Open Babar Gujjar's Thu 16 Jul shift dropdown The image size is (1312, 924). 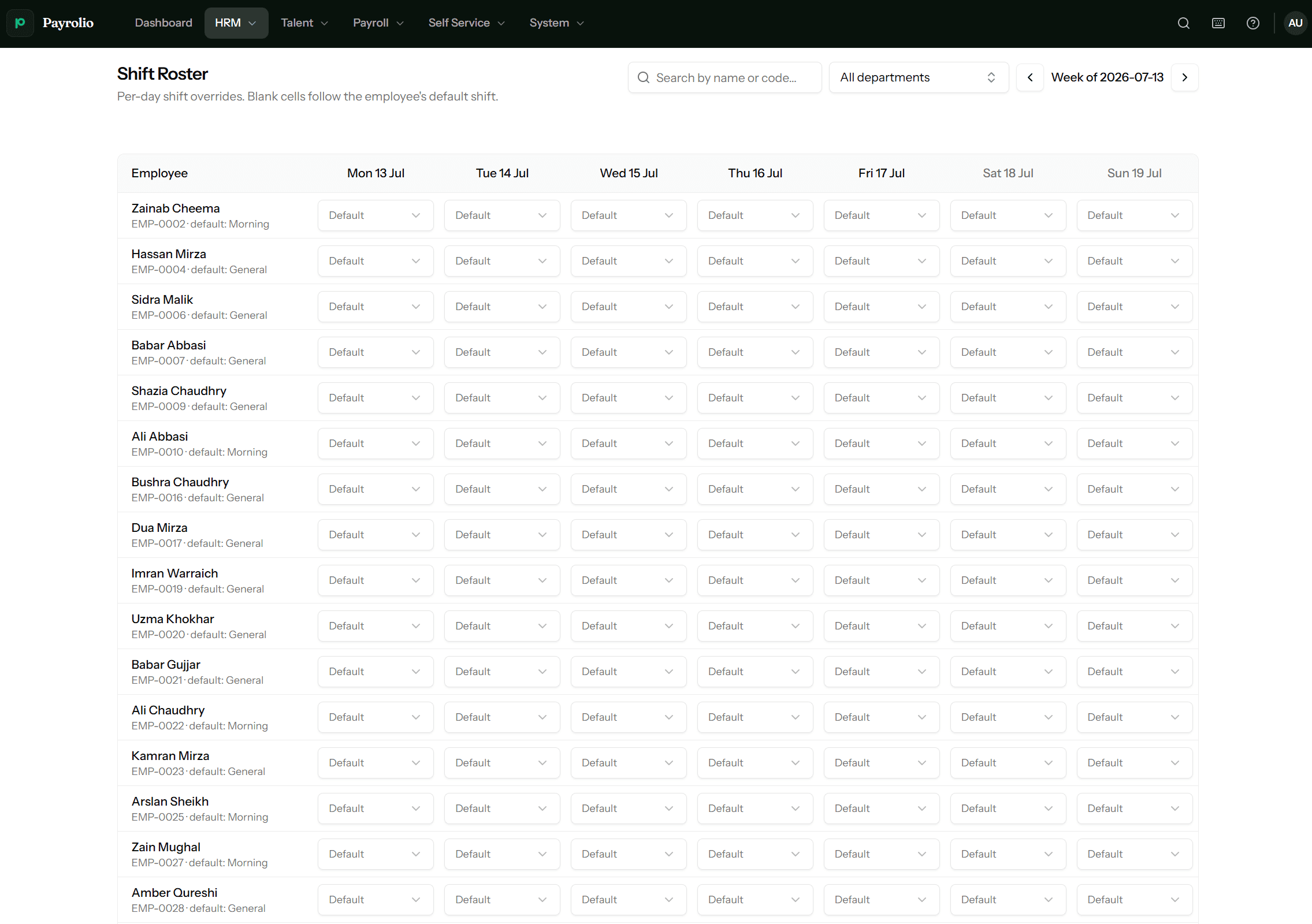[x=755, y=672]
